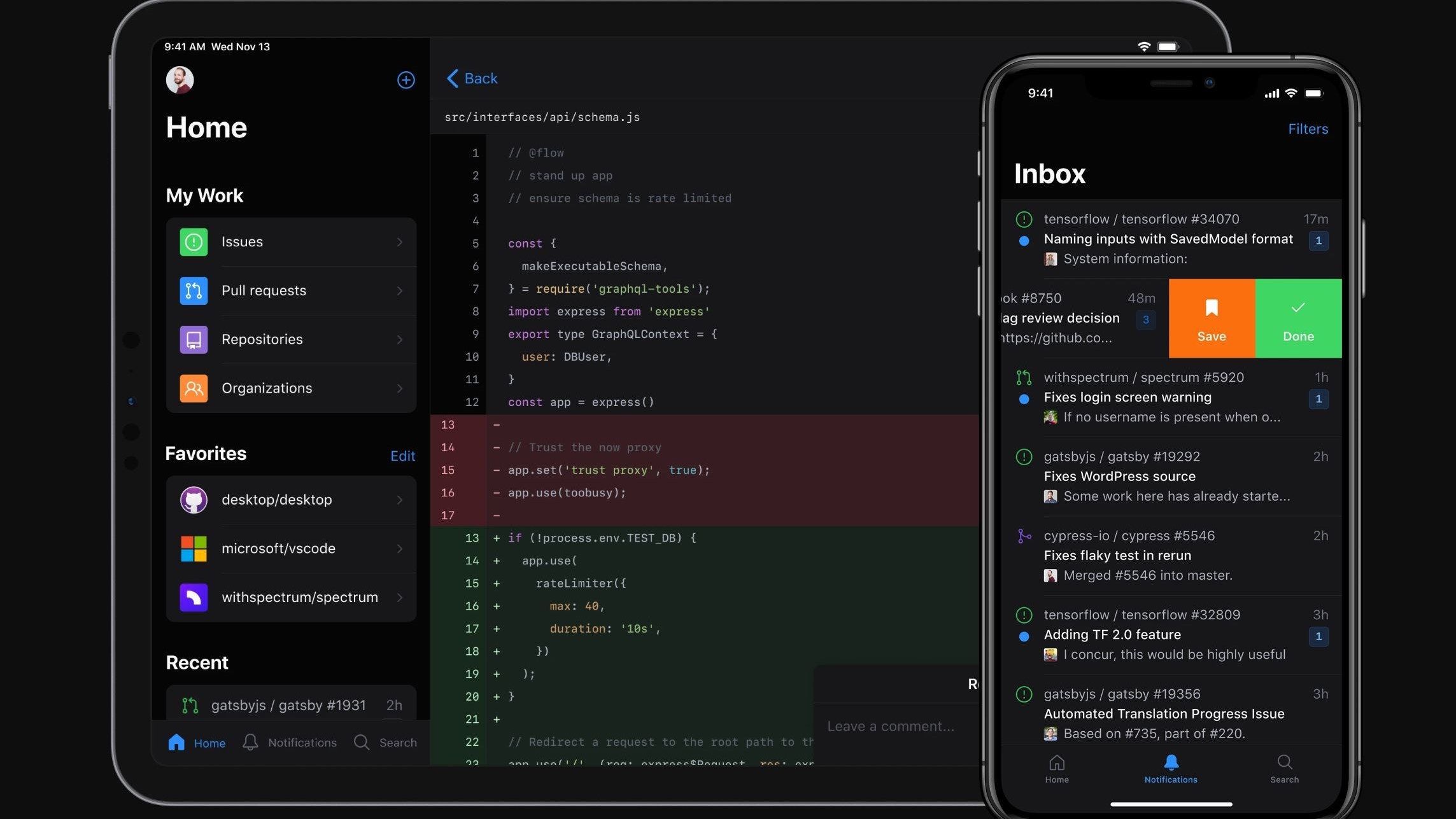Tap the profile avatar on iPad Home

pos(180,80)
